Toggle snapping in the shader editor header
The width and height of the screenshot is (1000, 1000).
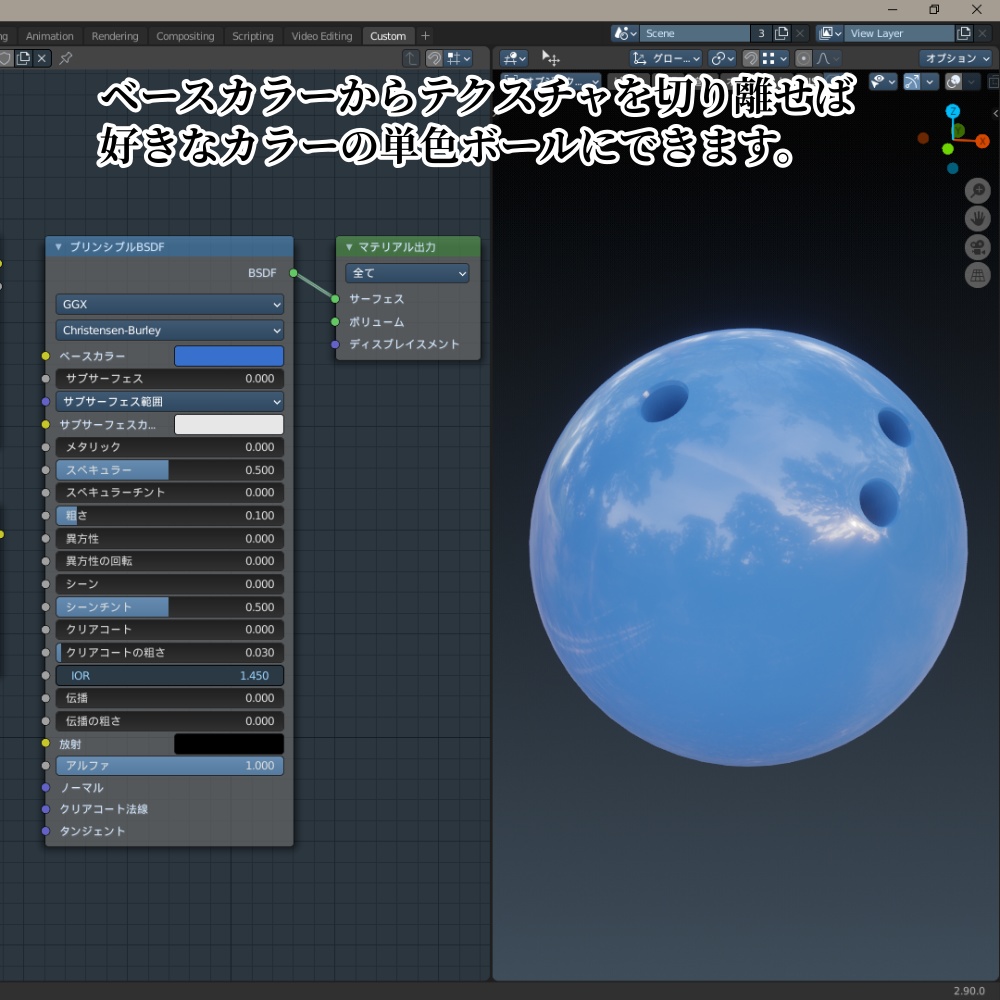click(436, 58)
